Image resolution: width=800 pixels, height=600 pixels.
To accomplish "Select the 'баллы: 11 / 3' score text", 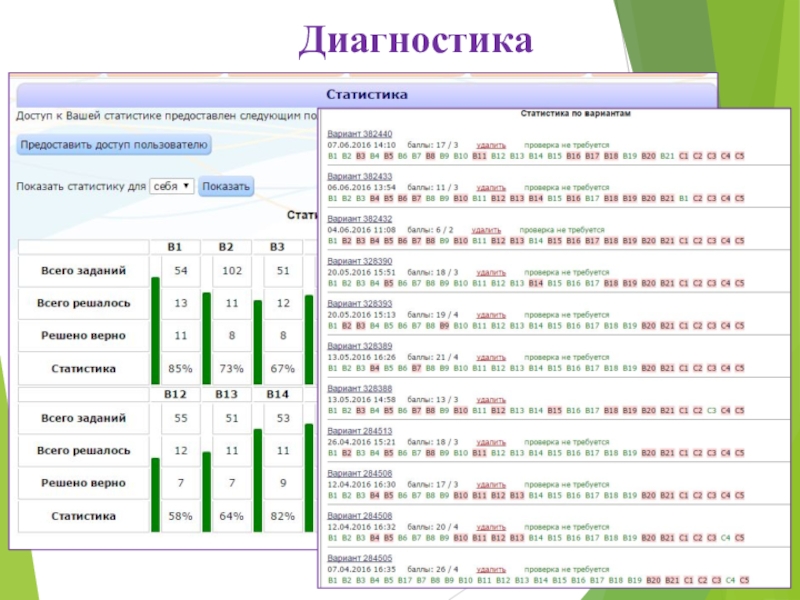I will click(433, 188).
